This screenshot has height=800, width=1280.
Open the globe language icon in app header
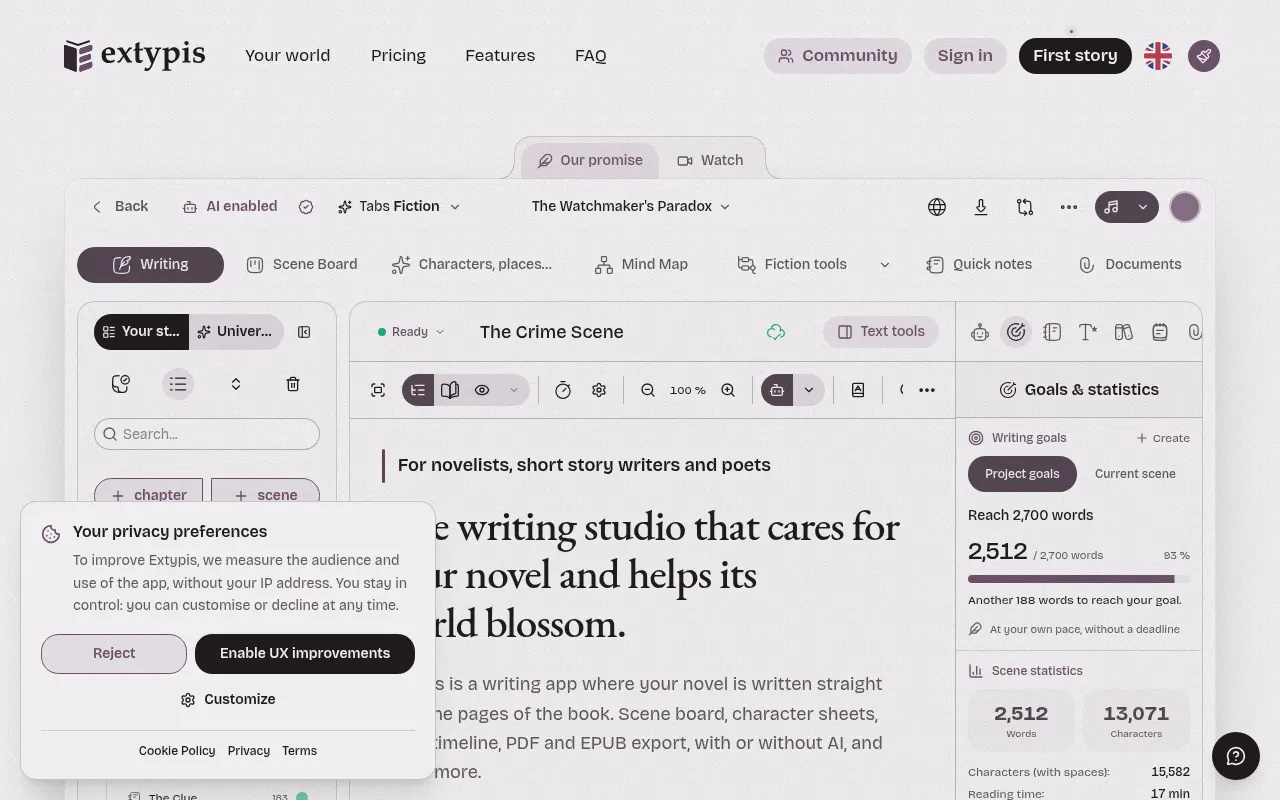pos(937,207)
